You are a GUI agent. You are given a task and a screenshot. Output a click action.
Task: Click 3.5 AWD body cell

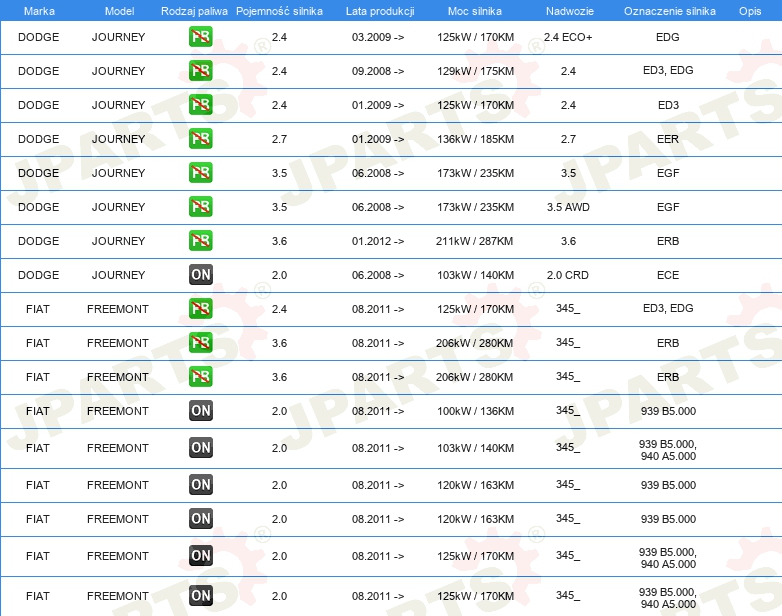(x=568, y=206)
